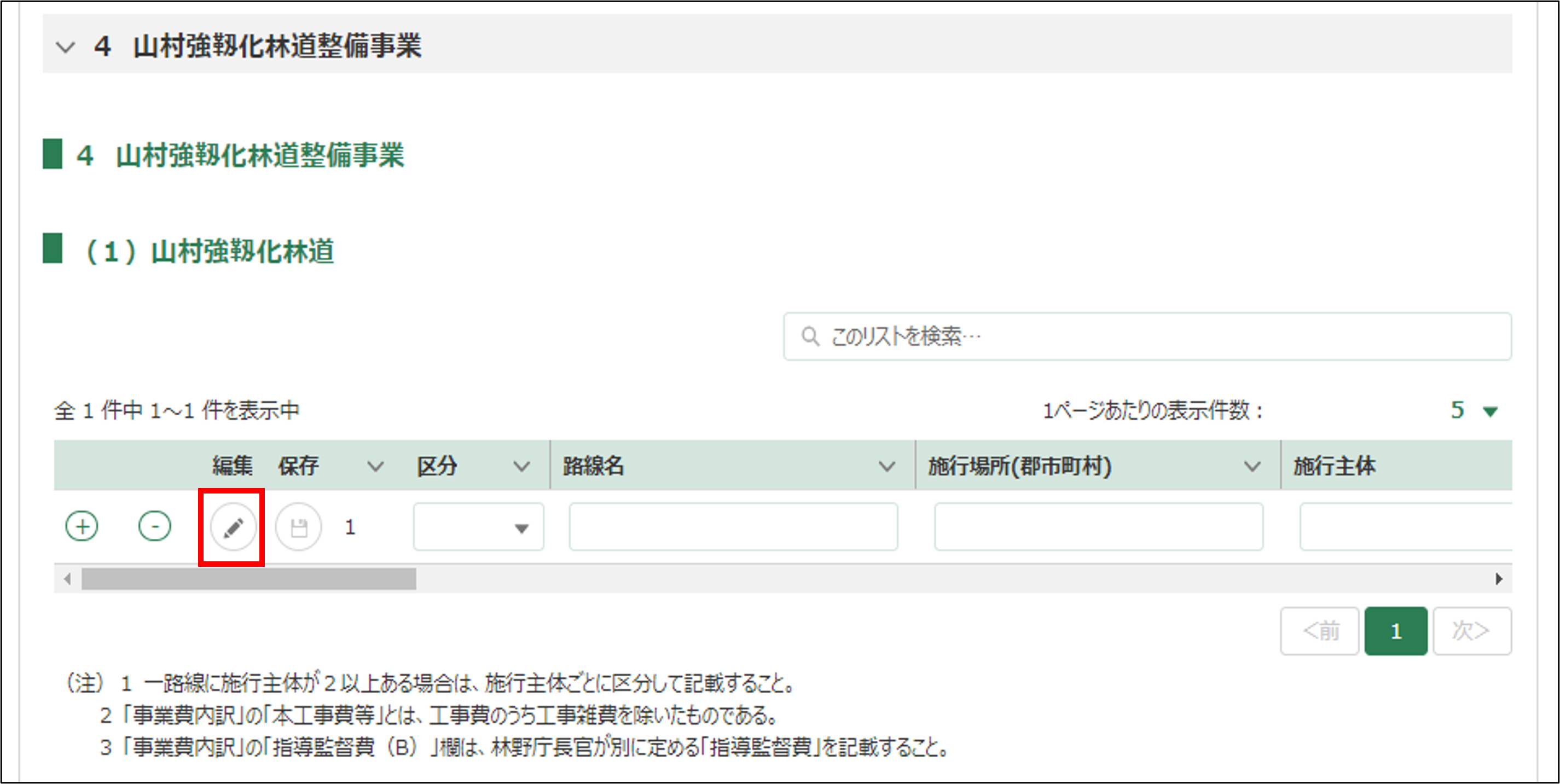Click the <前 previous page button
Viewport: 1560px width, 784px height.
(1320, 631)
